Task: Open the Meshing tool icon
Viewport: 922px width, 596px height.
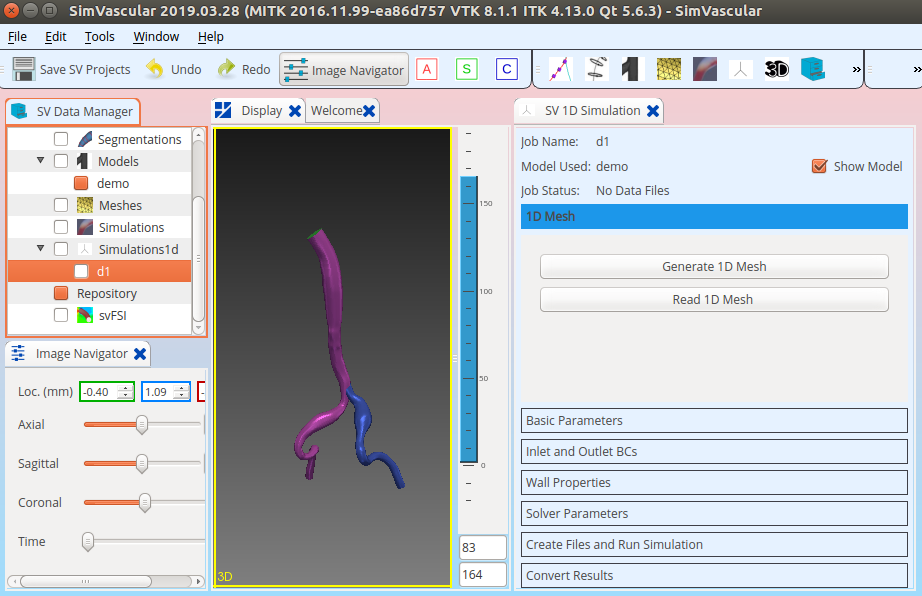Action: pos(667,70)
